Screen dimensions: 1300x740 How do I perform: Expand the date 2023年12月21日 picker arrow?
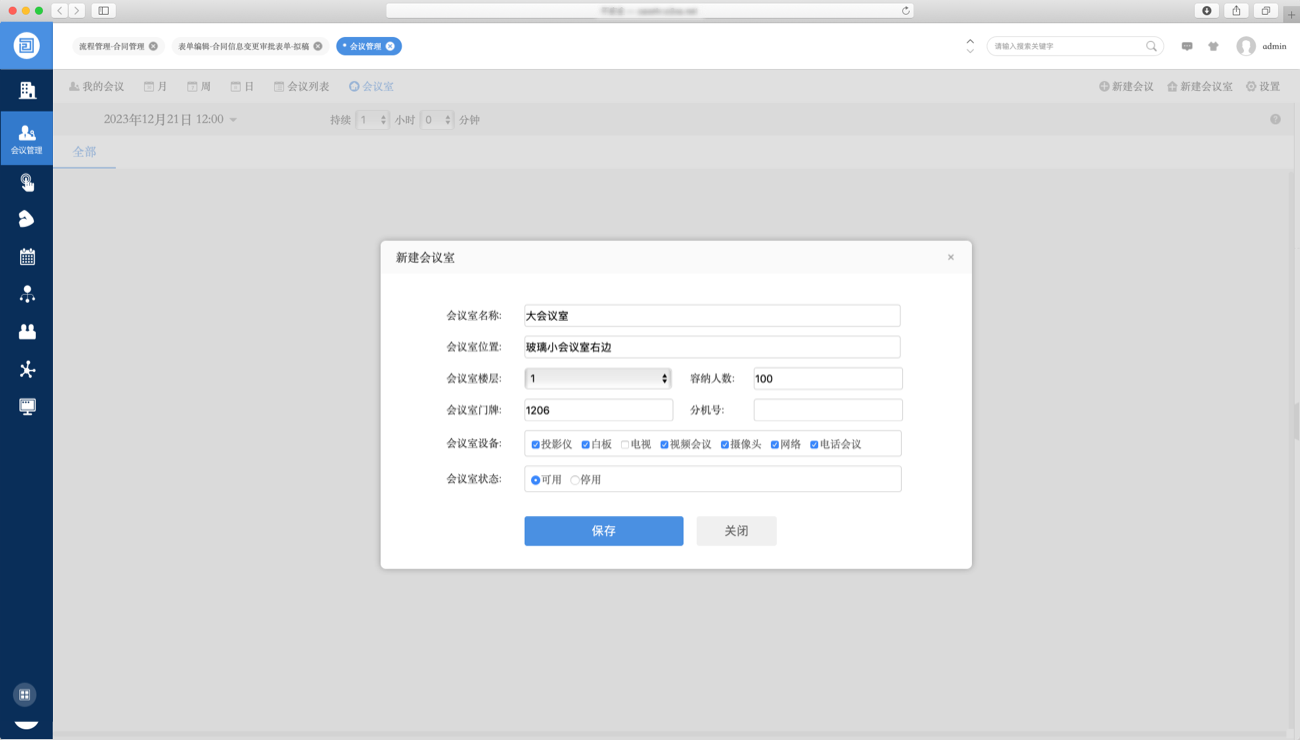tap(233, 120)
